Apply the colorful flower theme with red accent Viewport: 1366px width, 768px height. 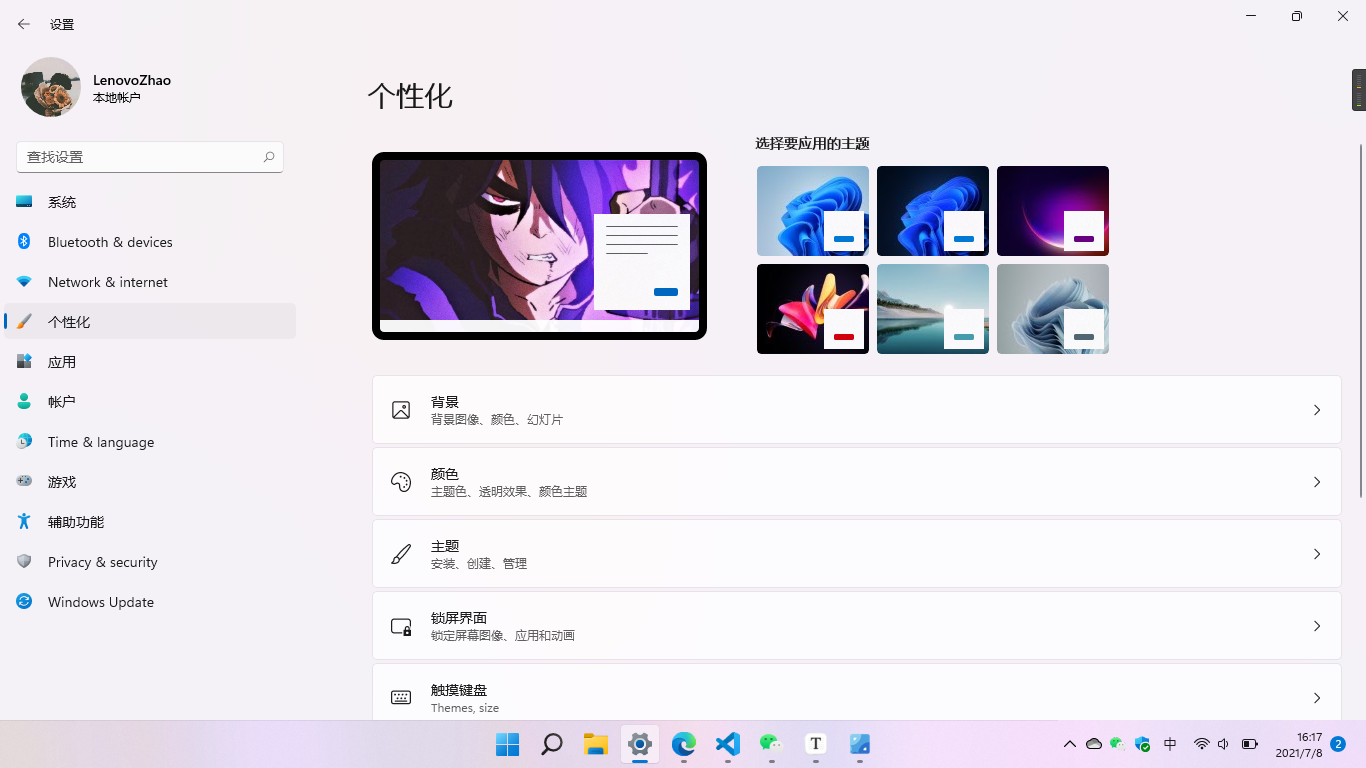(x=813, y=309)
